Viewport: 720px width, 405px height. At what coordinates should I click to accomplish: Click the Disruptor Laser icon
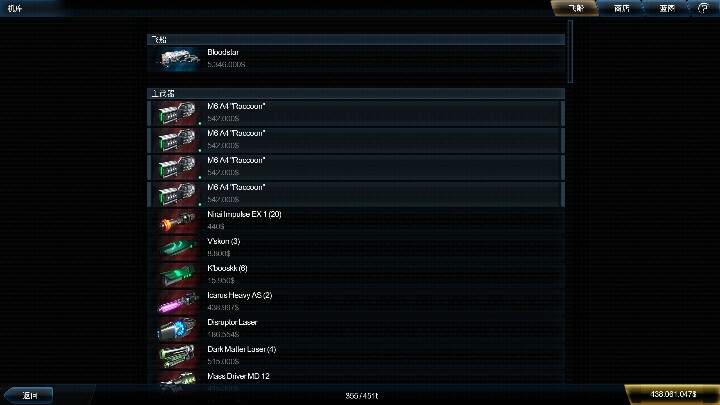[178, 329]
